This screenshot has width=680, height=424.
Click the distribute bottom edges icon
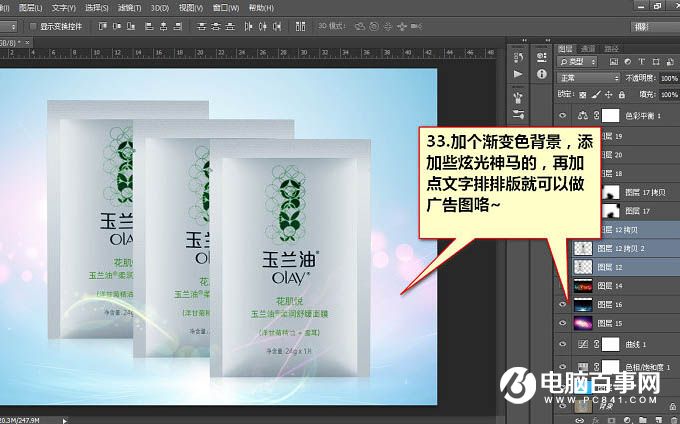pyautogui.click(x=230, y=26)
